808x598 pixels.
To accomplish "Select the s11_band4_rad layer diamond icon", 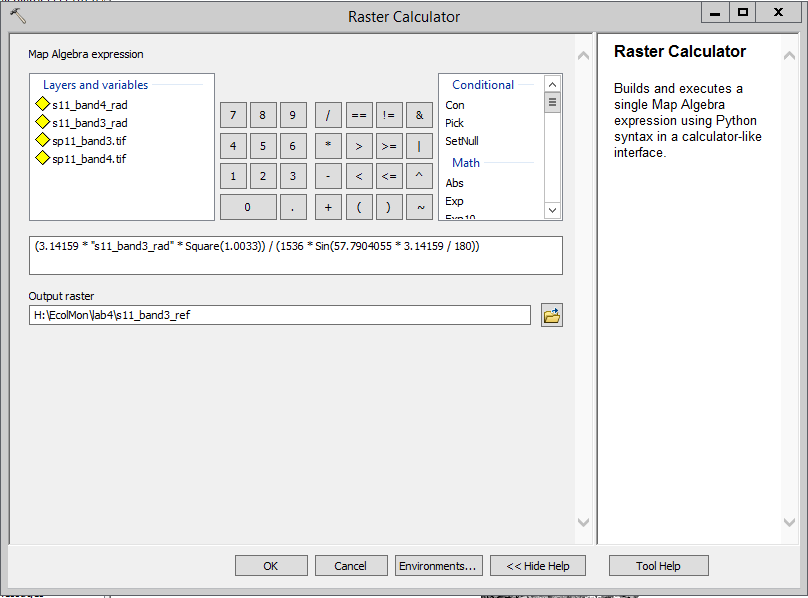I will pos(42,104).
